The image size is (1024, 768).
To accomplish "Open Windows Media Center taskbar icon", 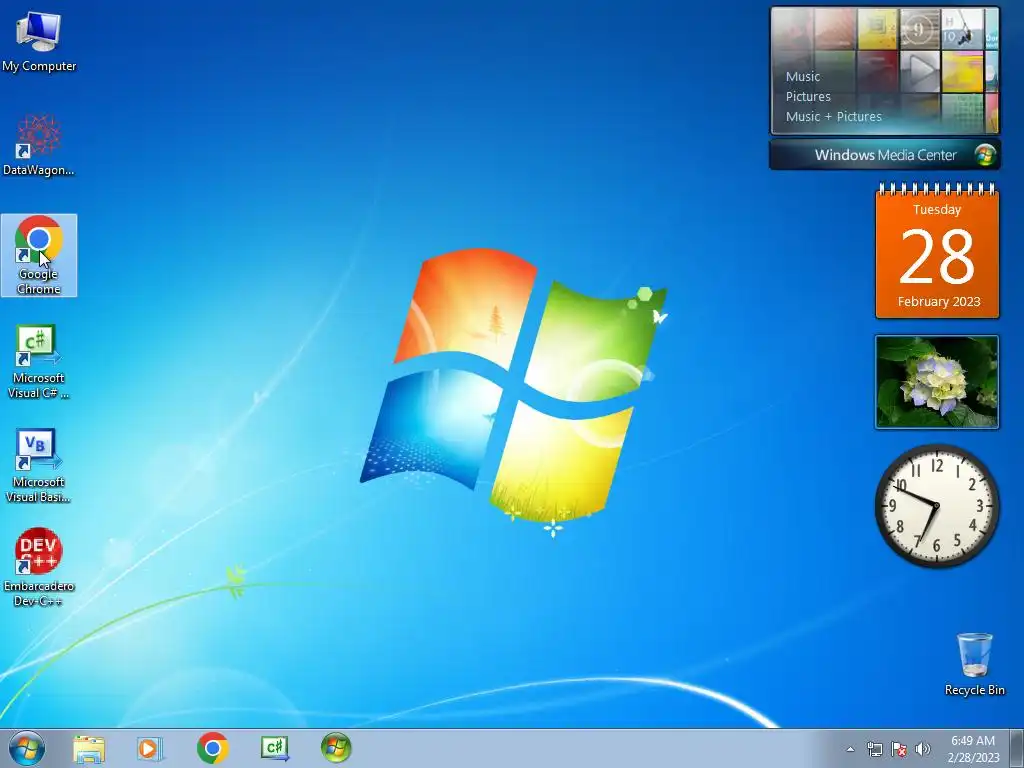I will click(336, 748).
